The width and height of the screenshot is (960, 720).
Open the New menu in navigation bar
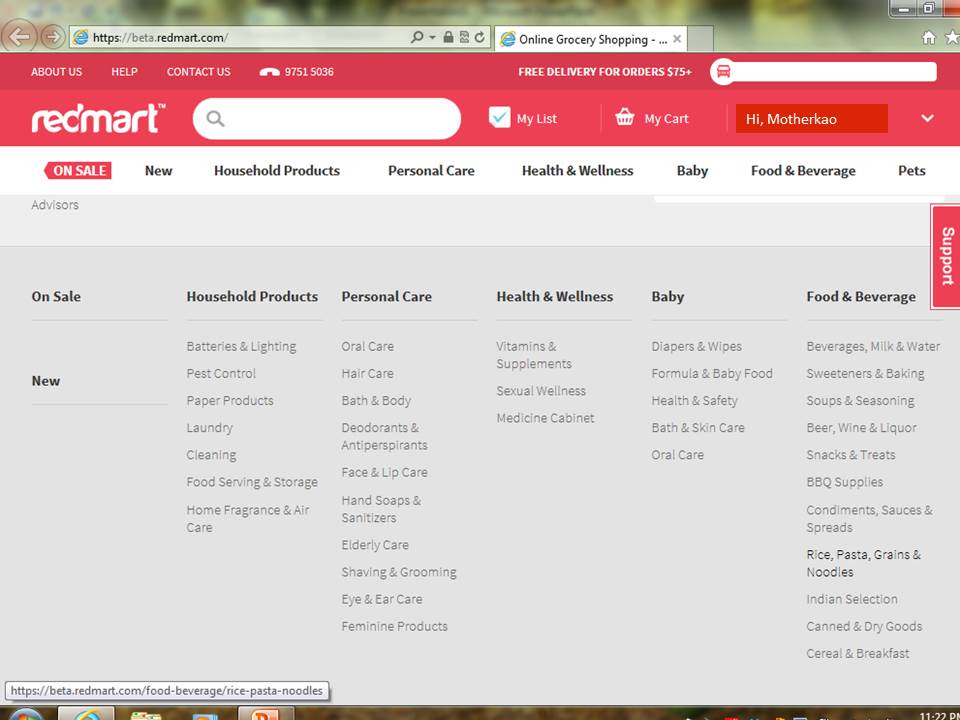click(x=159, y=171)
